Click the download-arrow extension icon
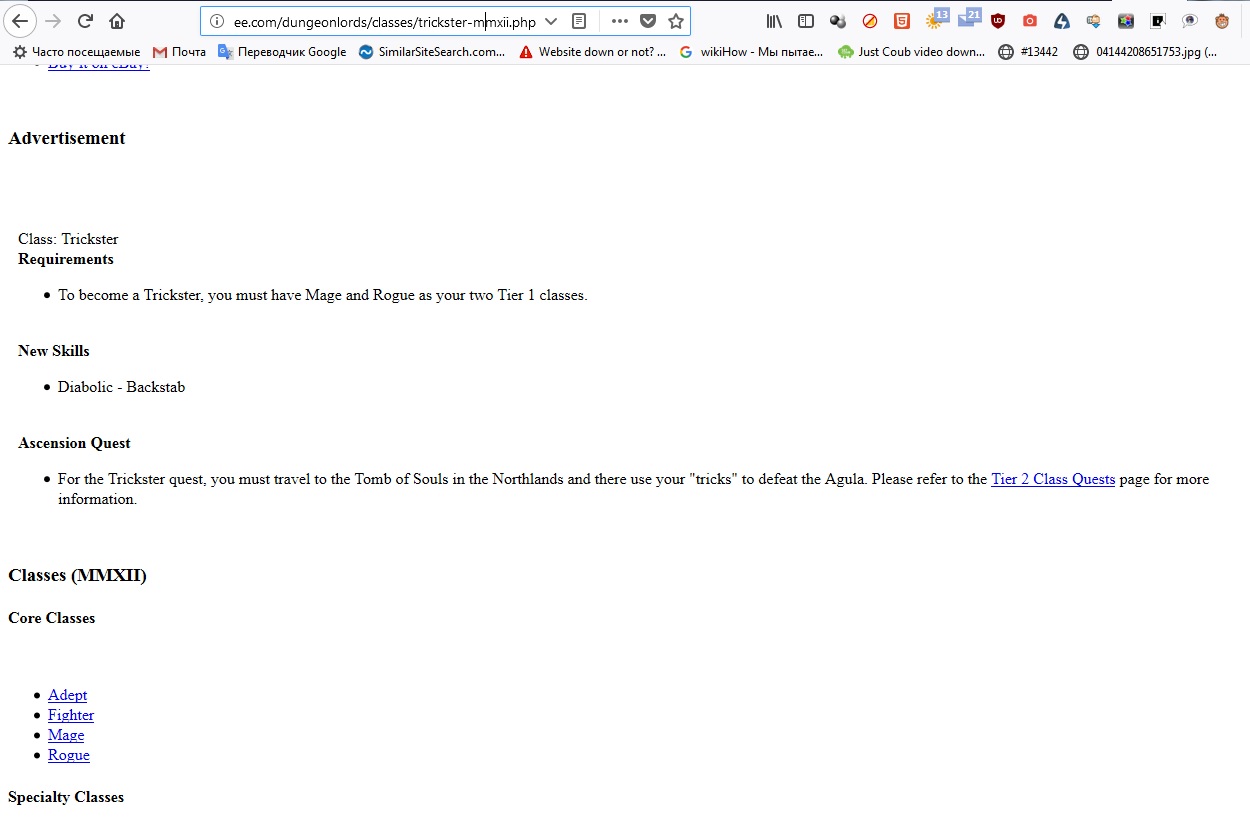The width and height of the screenshot is (1250, 820). (x=1094, y=21)
